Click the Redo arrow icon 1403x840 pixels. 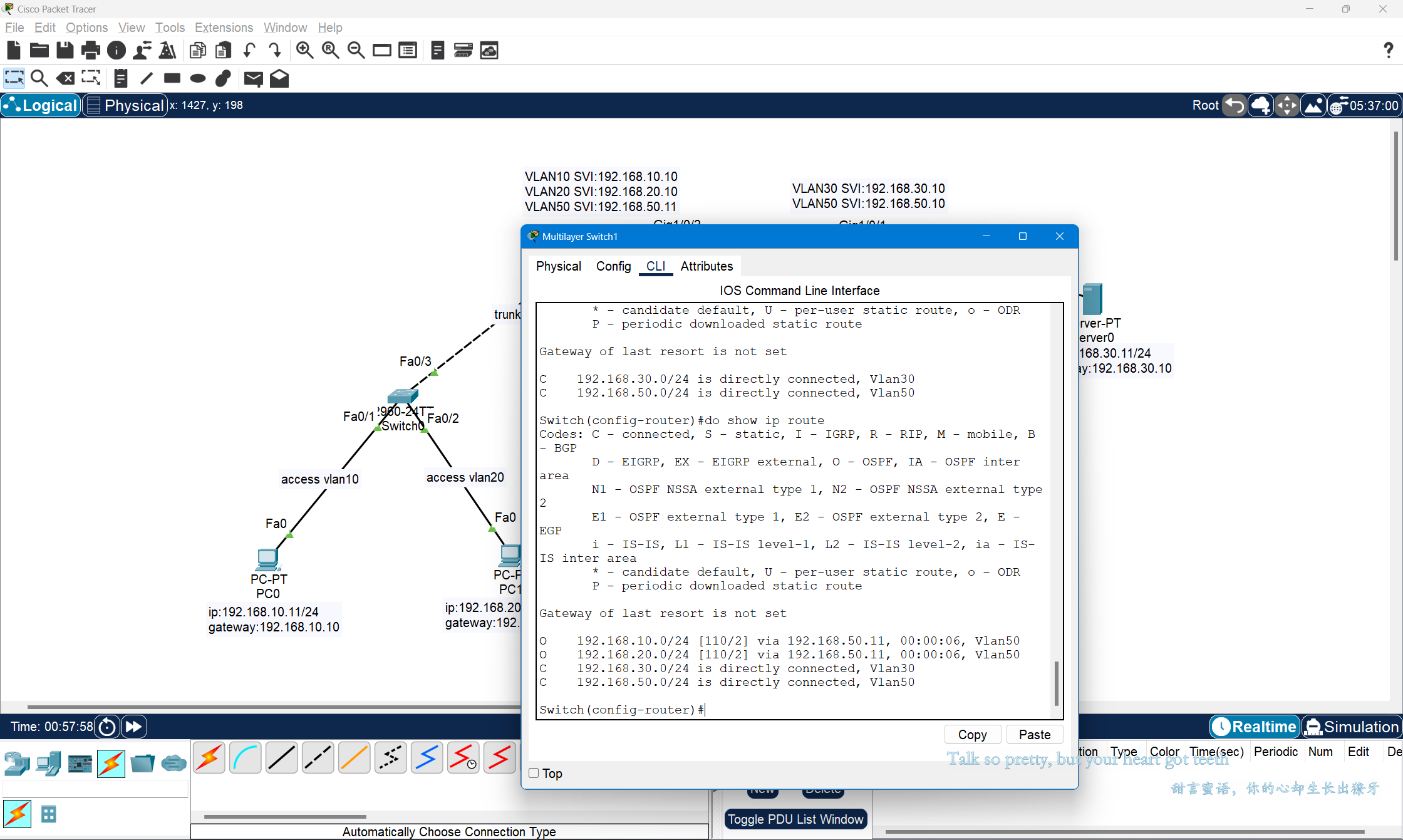coord(275,50)
